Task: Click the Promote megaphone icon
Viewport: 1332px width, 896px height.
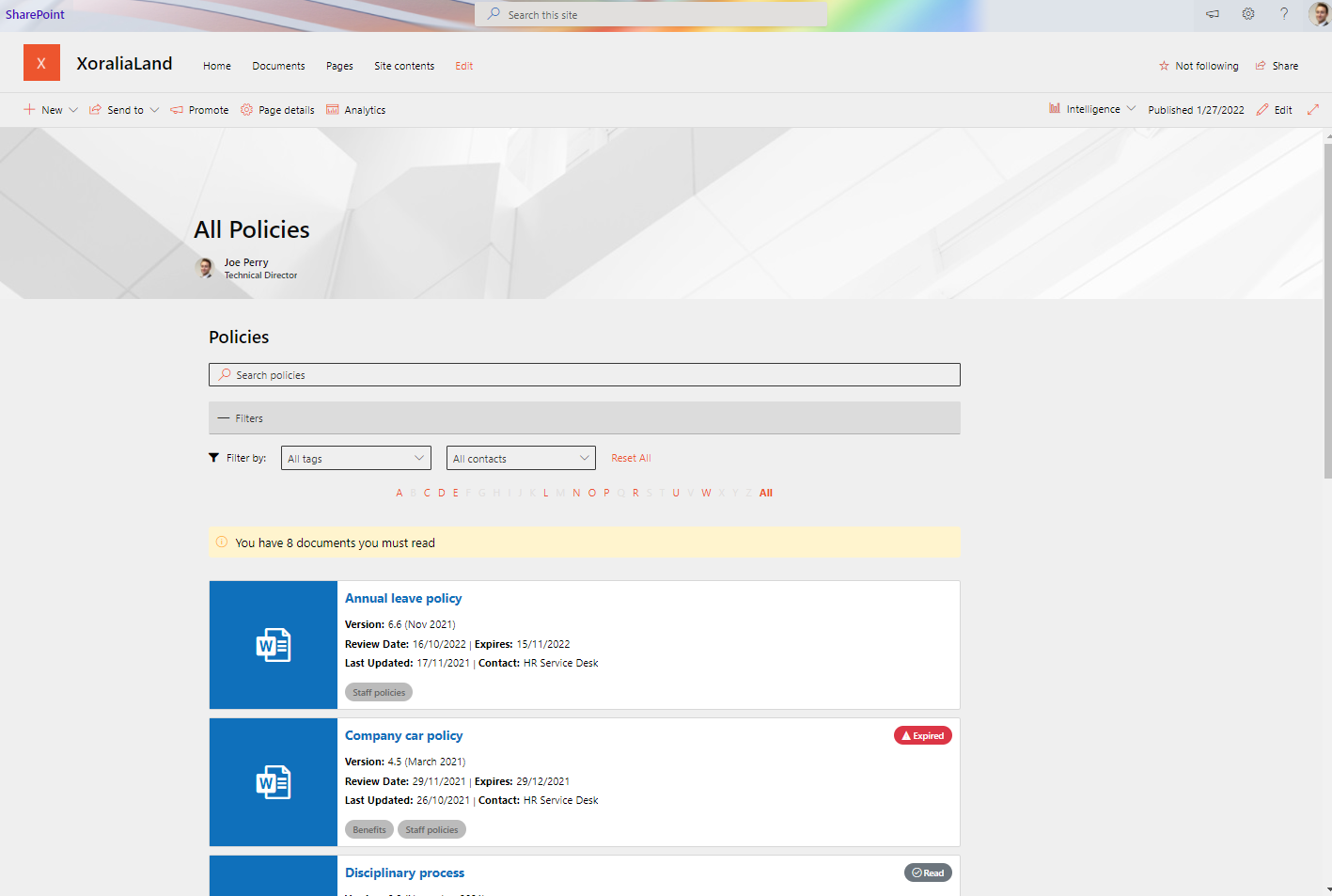Action: (177, 110)
